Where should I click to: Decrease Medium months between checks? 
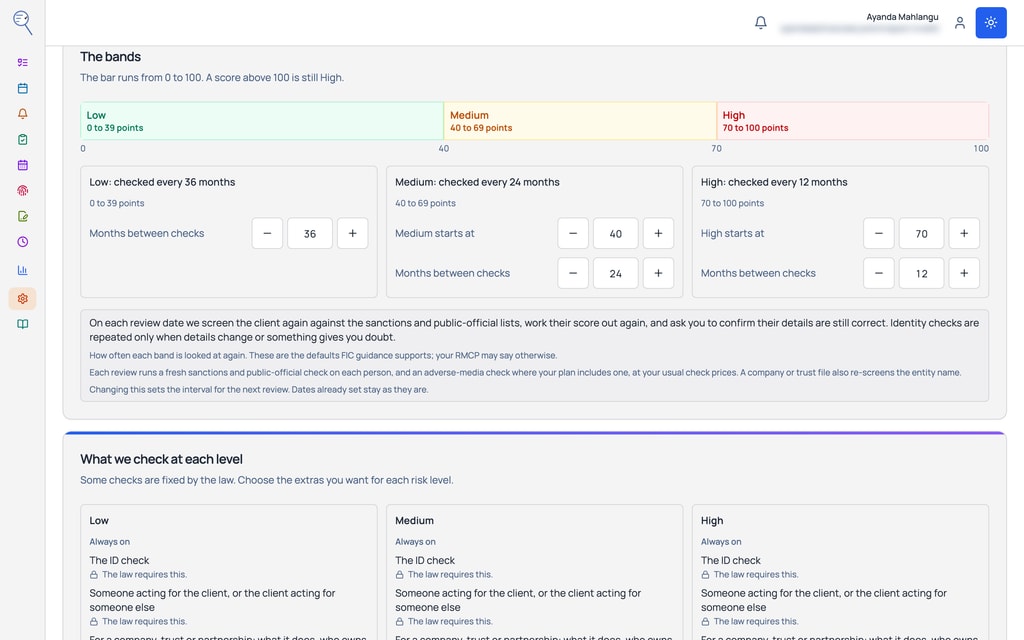pos(573,273)
